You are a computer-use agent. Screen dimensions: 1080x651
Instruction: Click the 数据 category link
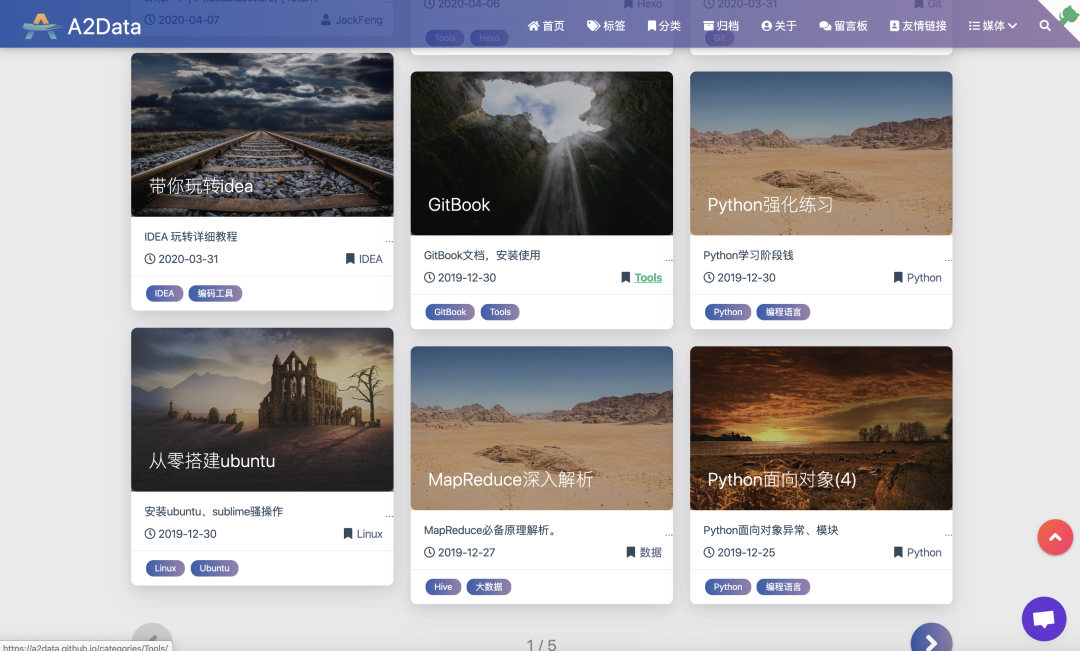[x=644, y=552]
